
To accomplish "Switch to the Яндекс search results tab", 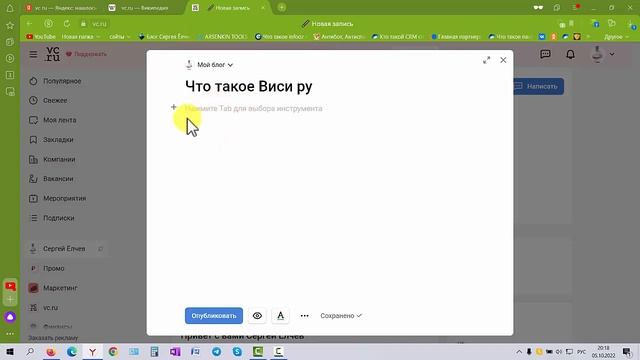I will 61,8.
